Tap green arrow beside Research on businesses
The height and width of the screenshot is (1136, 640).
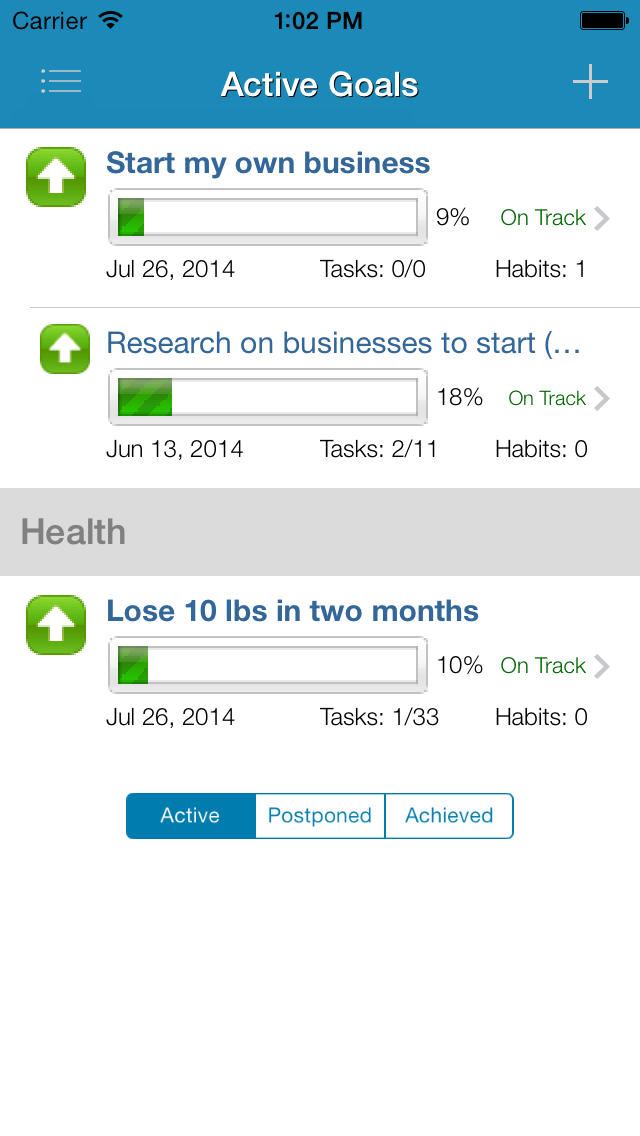pos(65,349)
